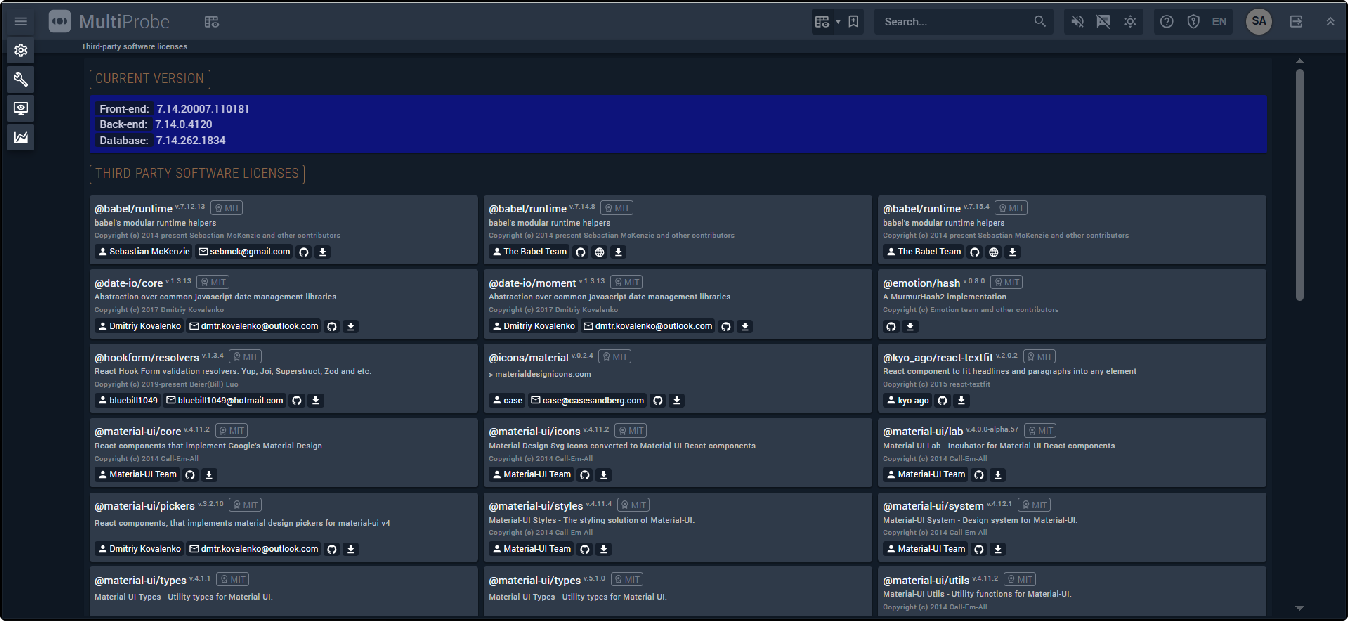This screenshot has height=621, width=1348.
Task: Click the security shield icon
Action: [x=1193, y=21]
